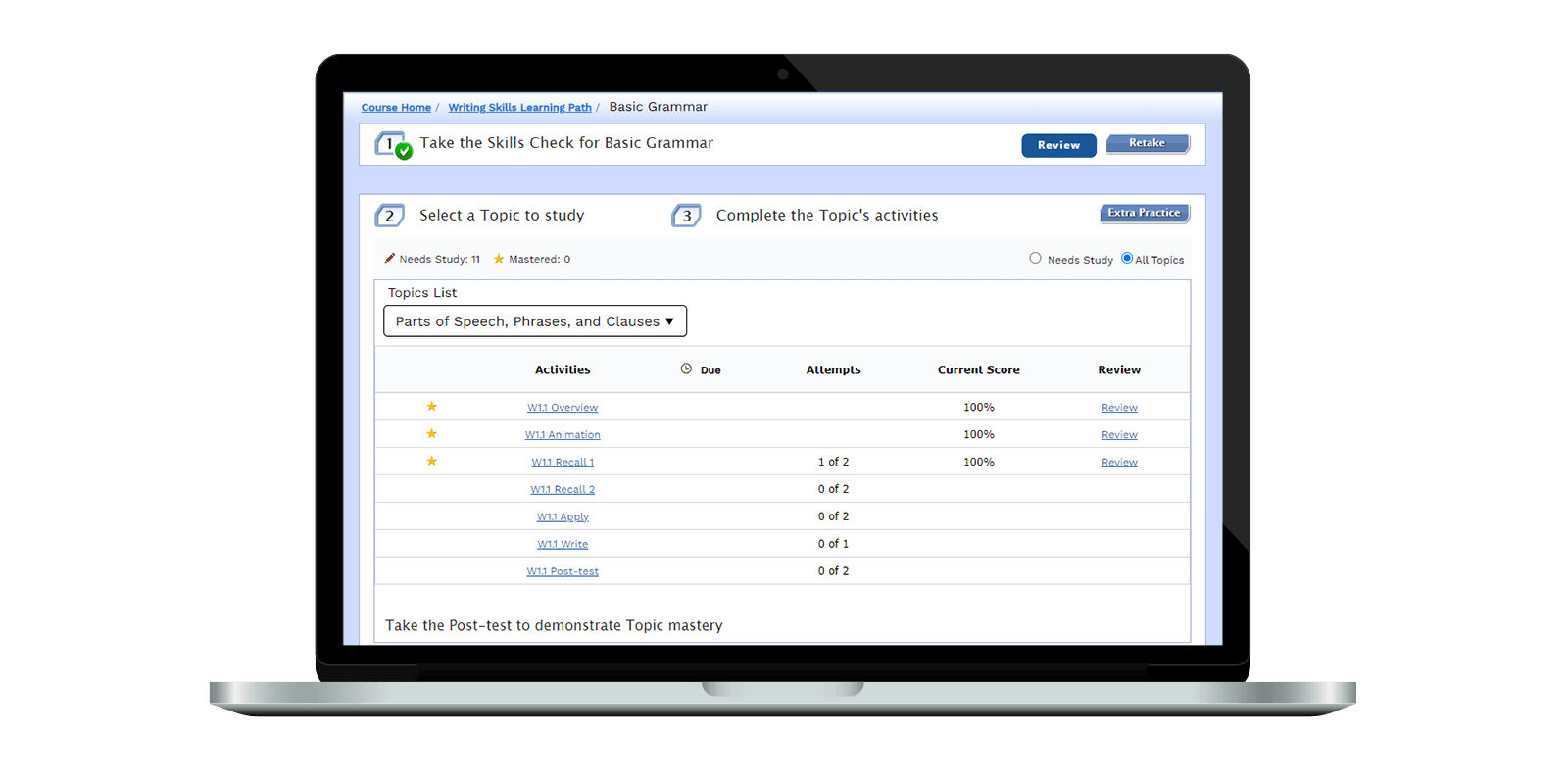Viewport: 1568px width, 784px height.
Task: Open the W1.1 Post-test activity
Action: (563, 571)
